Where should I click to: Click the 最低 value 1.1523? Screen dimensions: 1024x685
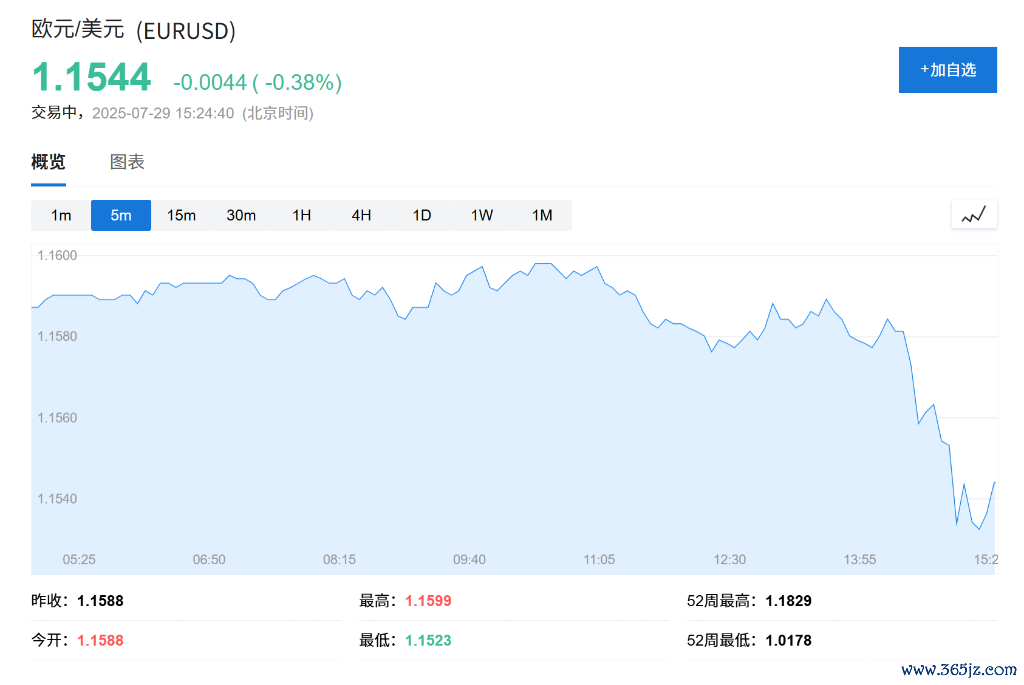click(428, 640)
